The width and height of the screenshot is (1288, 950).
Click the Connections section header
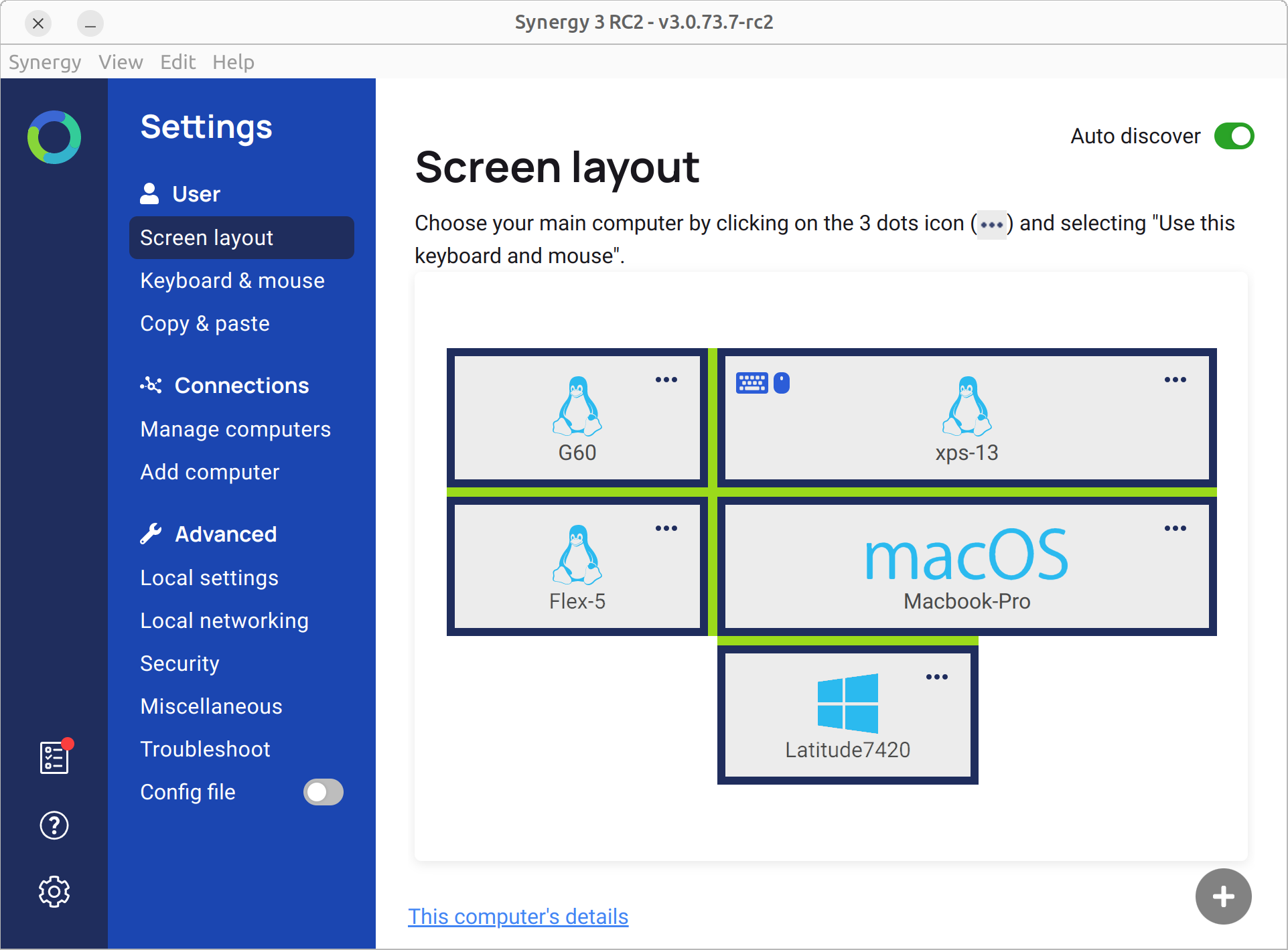(x=224, y=385)
